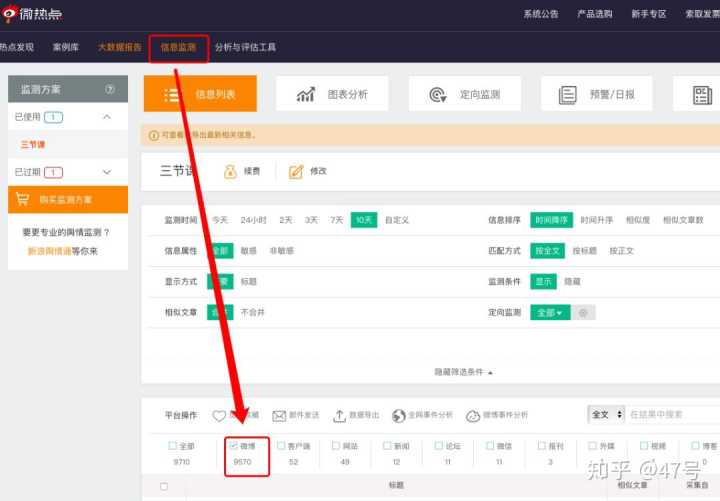This screenshot has height=501, width=720.
Task: Toggle the 微博 source checkbox
Action: [x=233, y=446]
